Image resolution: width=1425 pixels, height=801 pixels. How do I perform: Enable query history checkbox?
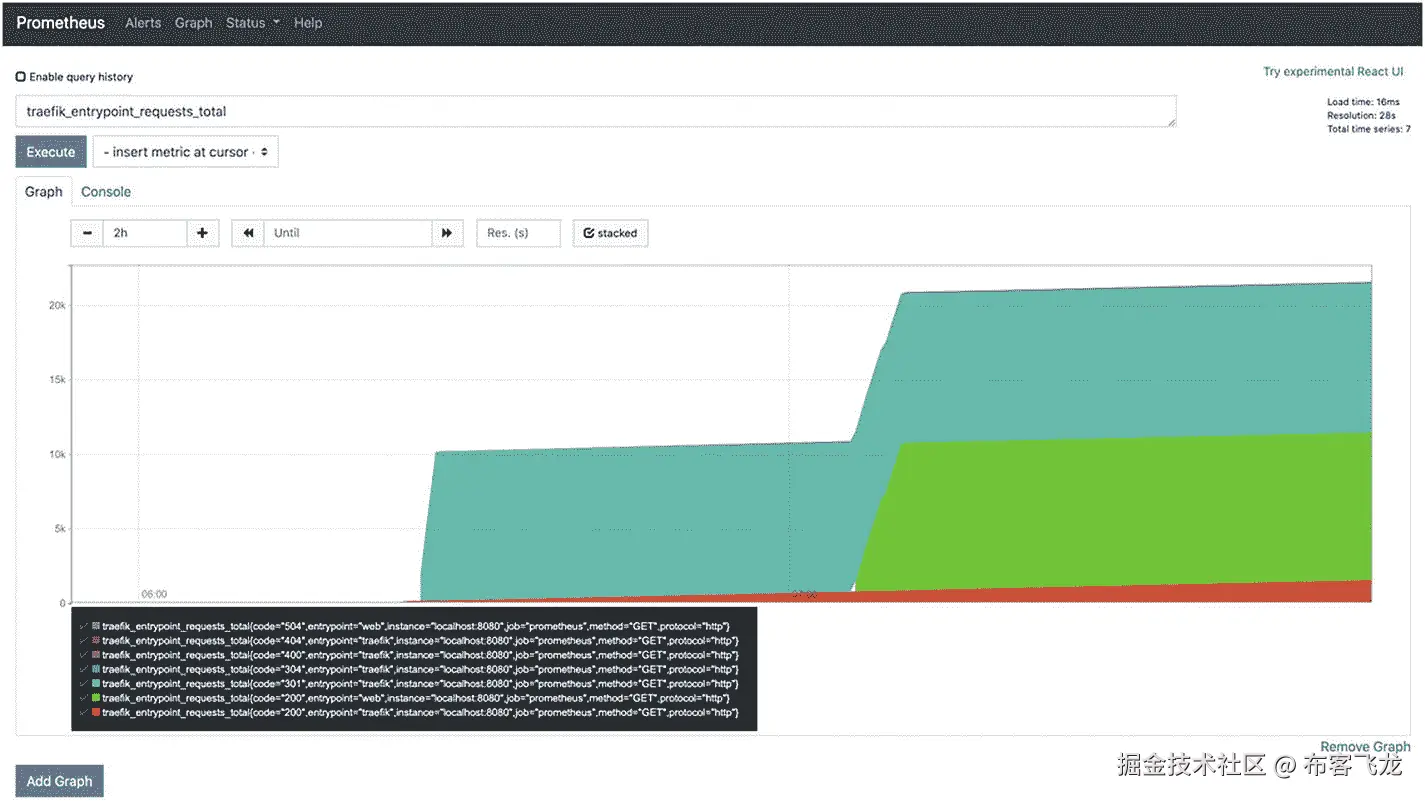pos(21,77)
